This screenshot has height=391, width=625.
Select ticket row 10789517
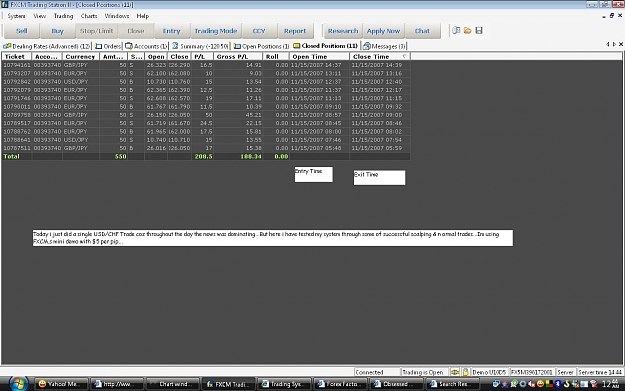(x=206, y=123)
